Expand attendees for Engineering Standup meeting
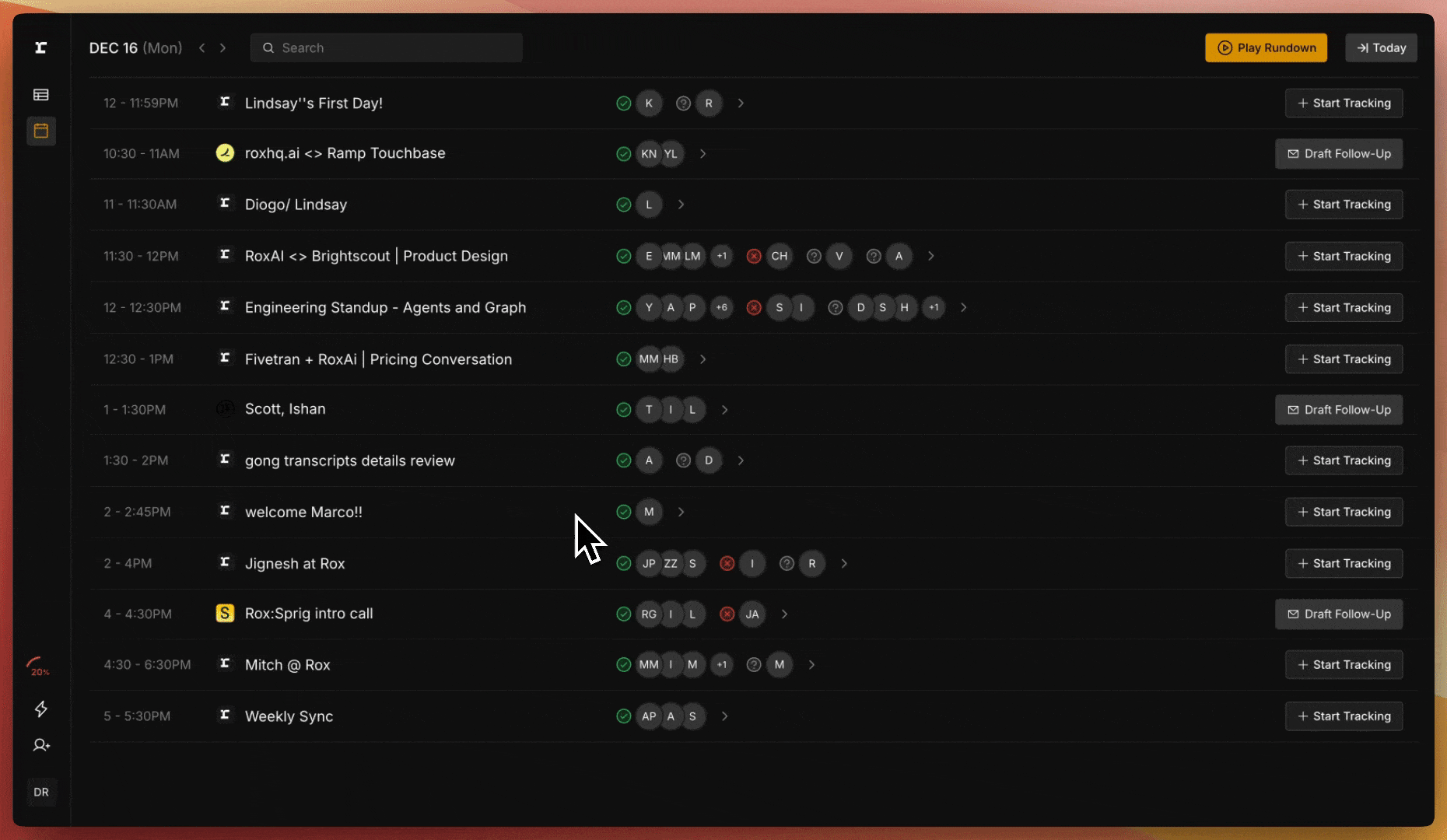The image size is (1447, 840). [x=963, y=308]
